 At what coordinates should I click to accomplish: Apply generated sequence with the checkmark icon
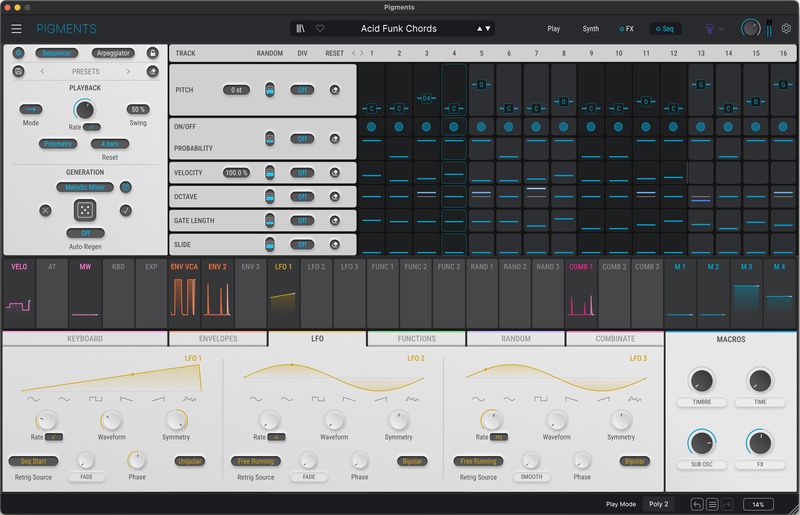click(x=126, y=210)
